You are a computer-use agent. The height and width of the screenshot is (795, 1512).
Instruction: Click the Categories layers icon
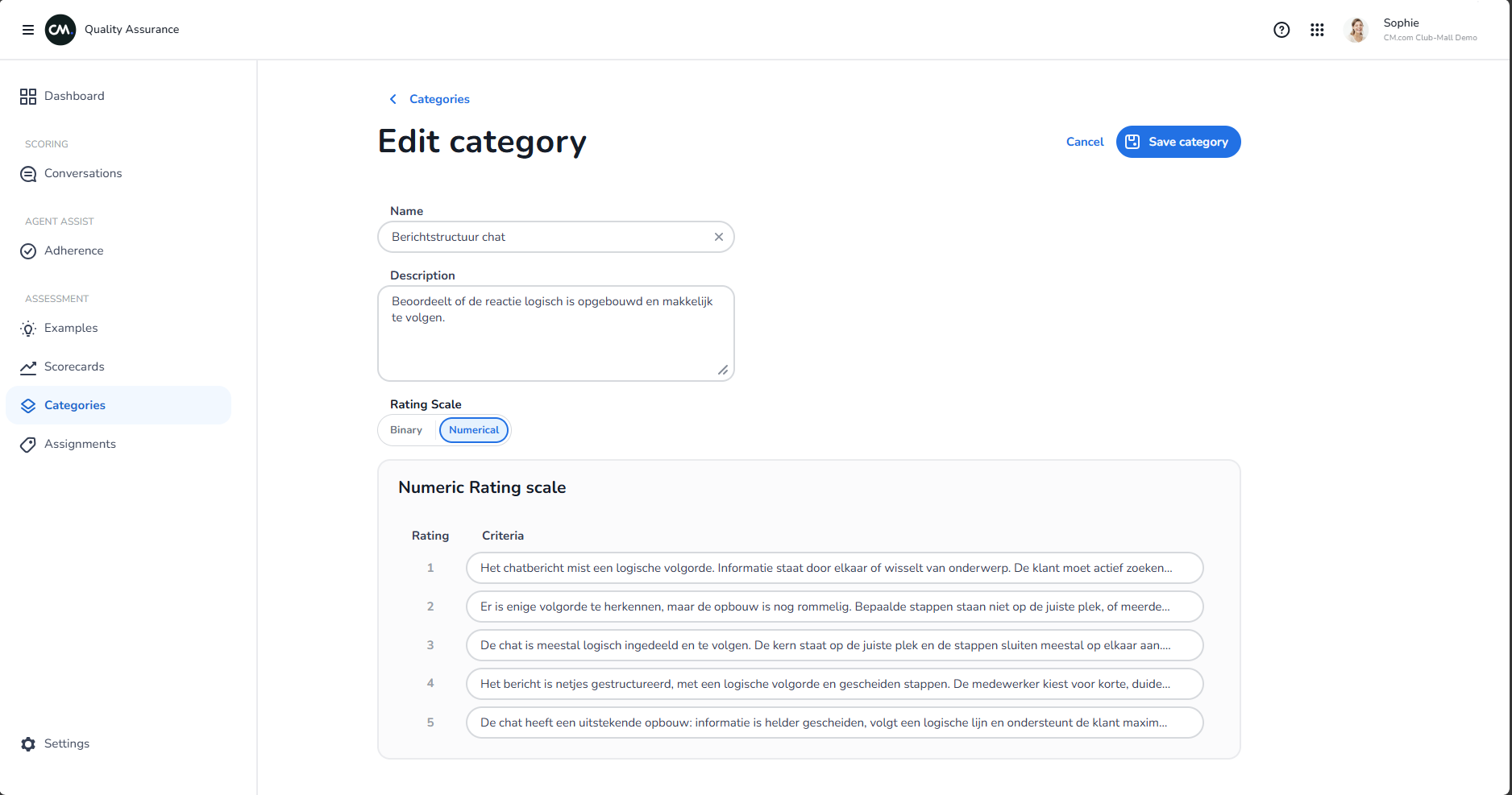[28, 406]
